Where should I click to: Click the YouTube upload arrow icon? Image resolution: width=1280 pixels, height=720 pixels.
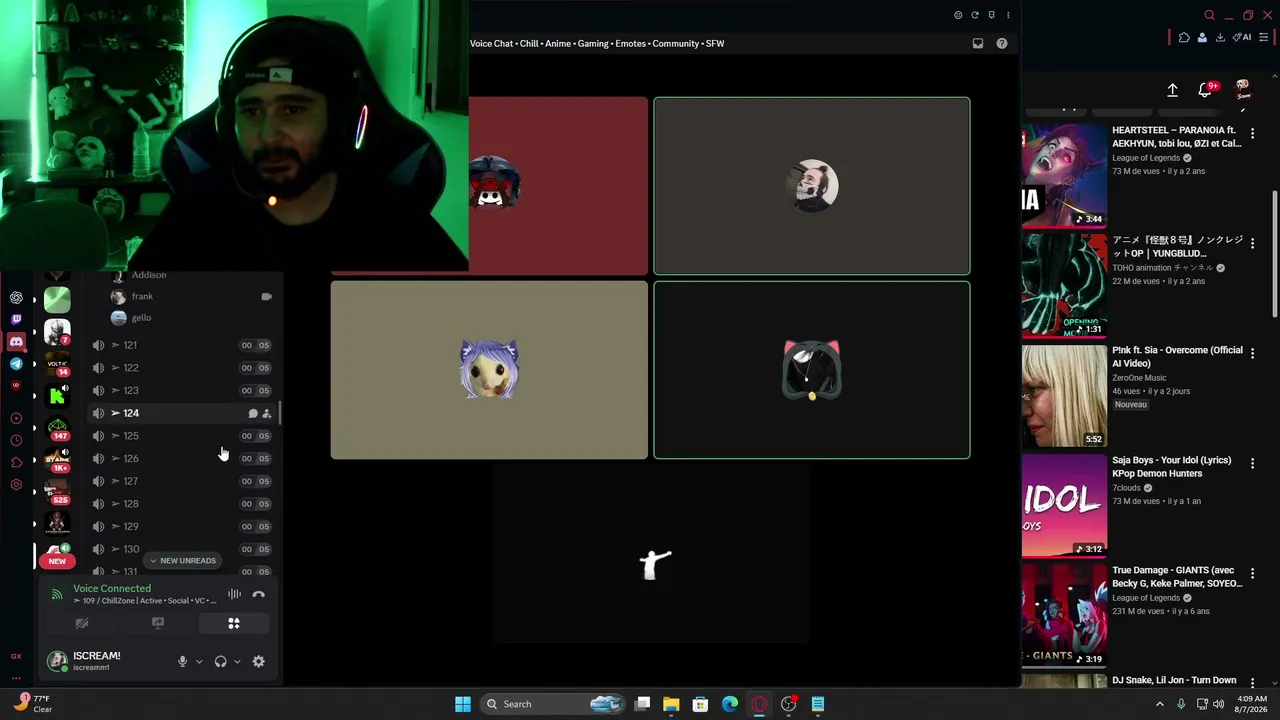click(x=1172, y=90)
